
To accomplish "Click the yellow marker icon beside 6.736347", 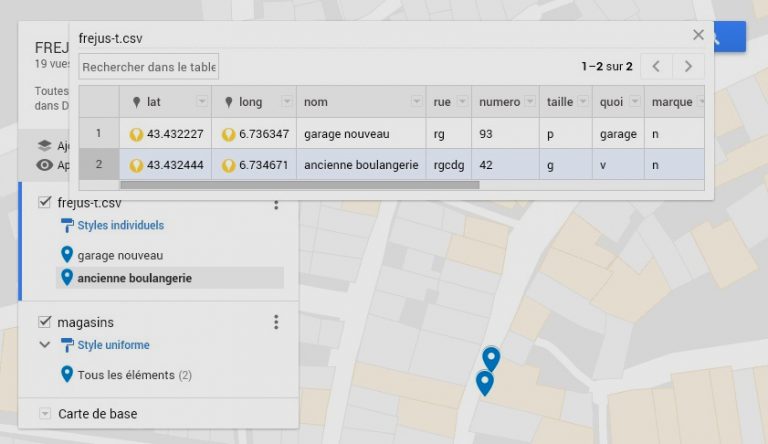I will [x=228, y=134].
